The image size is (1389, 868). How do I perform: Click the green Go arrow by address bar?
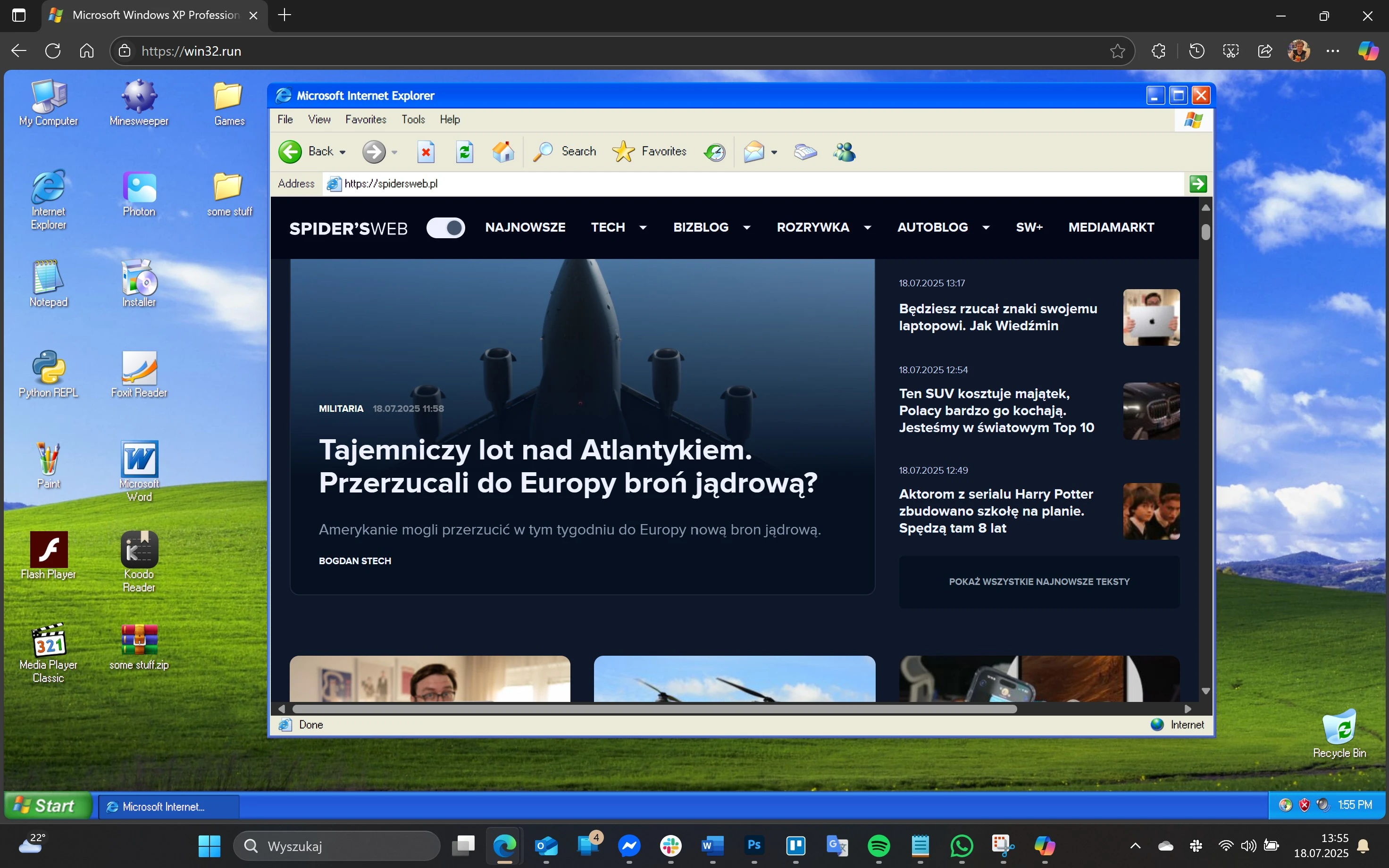click(1198, 184)
